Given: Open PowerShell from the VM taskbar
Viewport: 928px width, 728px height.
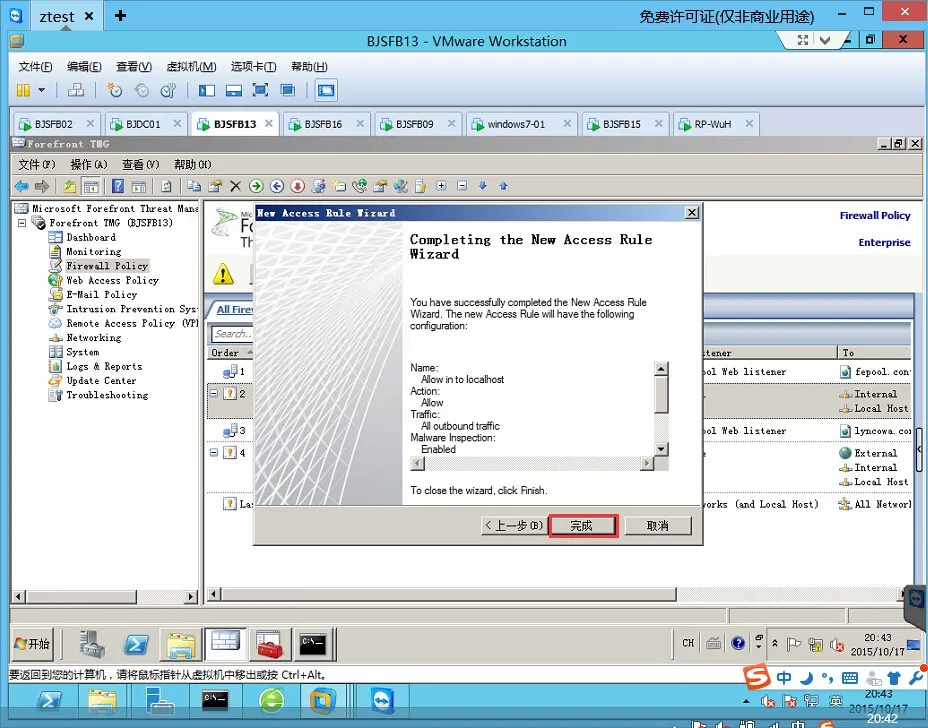Looking at the screenshot, I should (136, 644).
